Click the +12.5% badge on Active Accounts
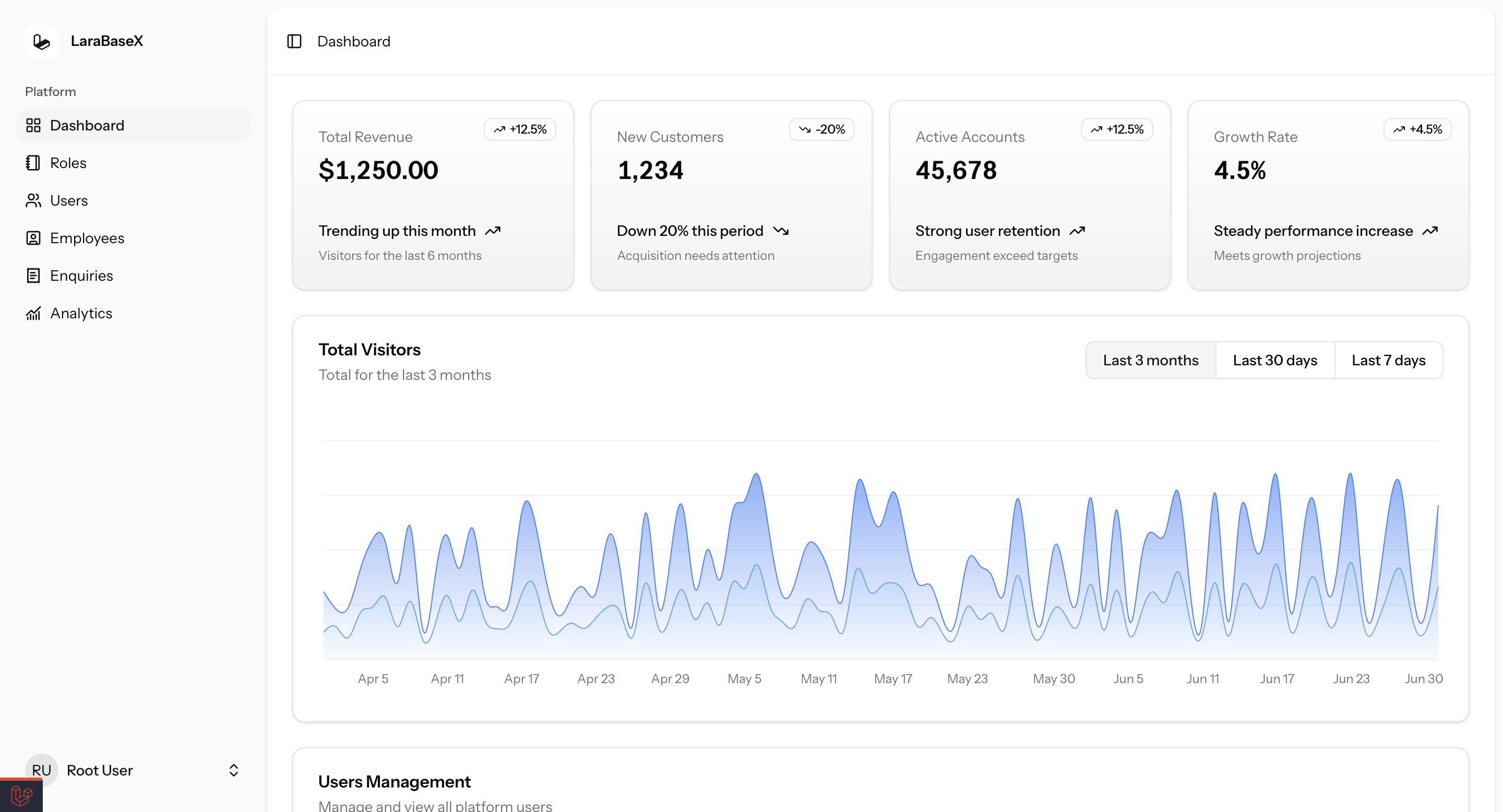Viewport: 1503px width, 812px height. 1117,129
